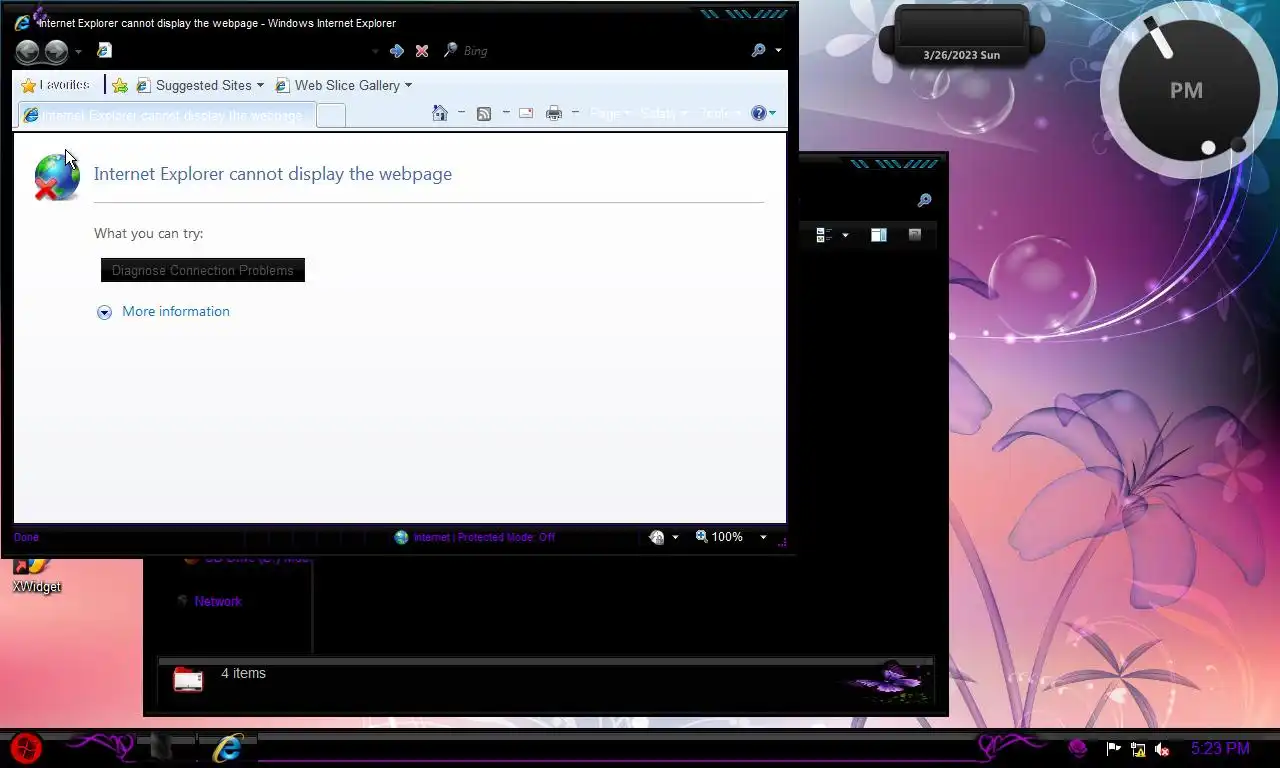Click the page icon in the address bar
Screen dimensions: 1280x768
104,50
